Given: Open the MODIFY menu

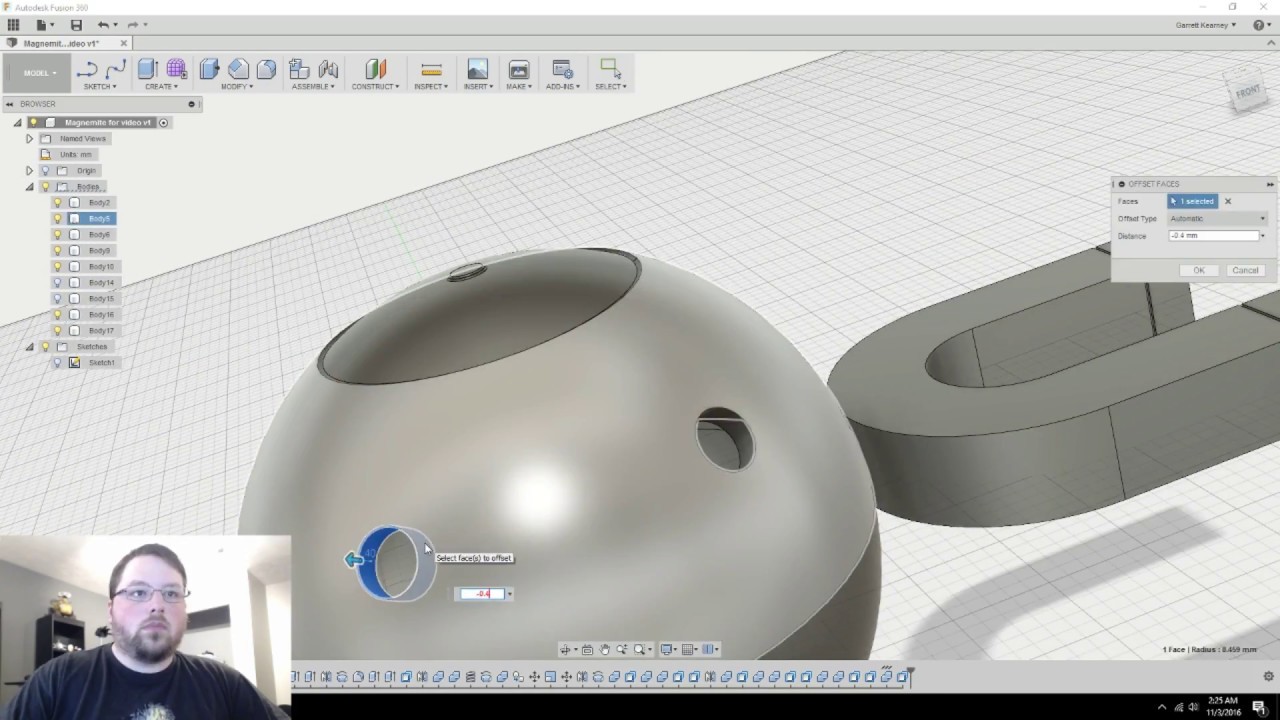Looking at the screenshot, I should coord(237,87).
